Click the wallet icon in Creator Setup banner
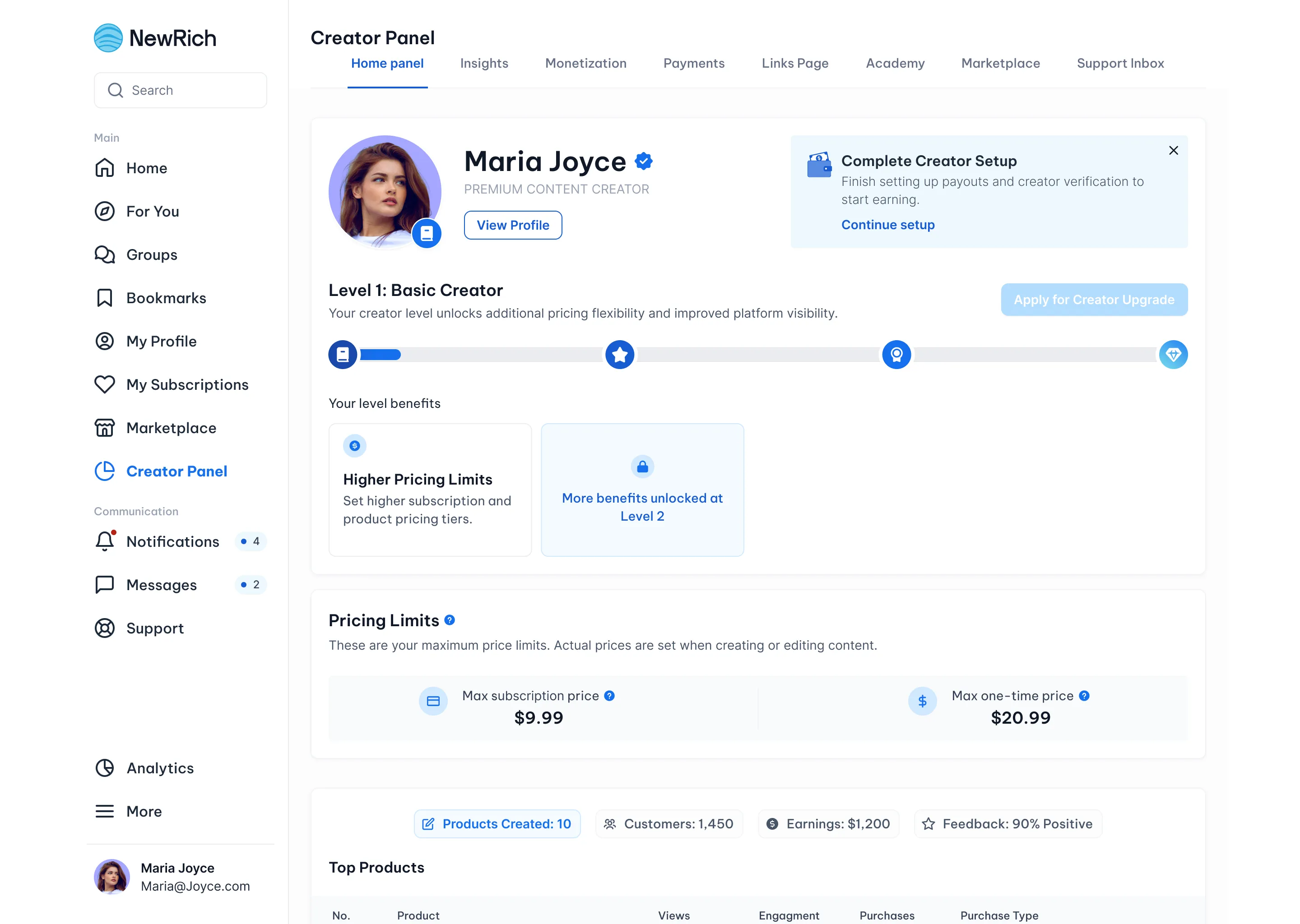Viewport: 1300px width, 924px height. [820, 165]
